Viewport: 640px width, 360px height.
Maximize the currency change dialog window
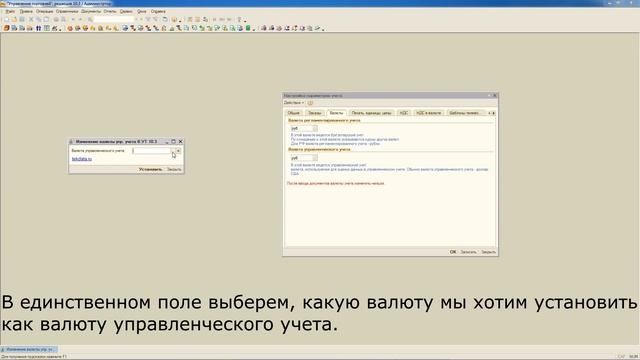click(173, 142)
